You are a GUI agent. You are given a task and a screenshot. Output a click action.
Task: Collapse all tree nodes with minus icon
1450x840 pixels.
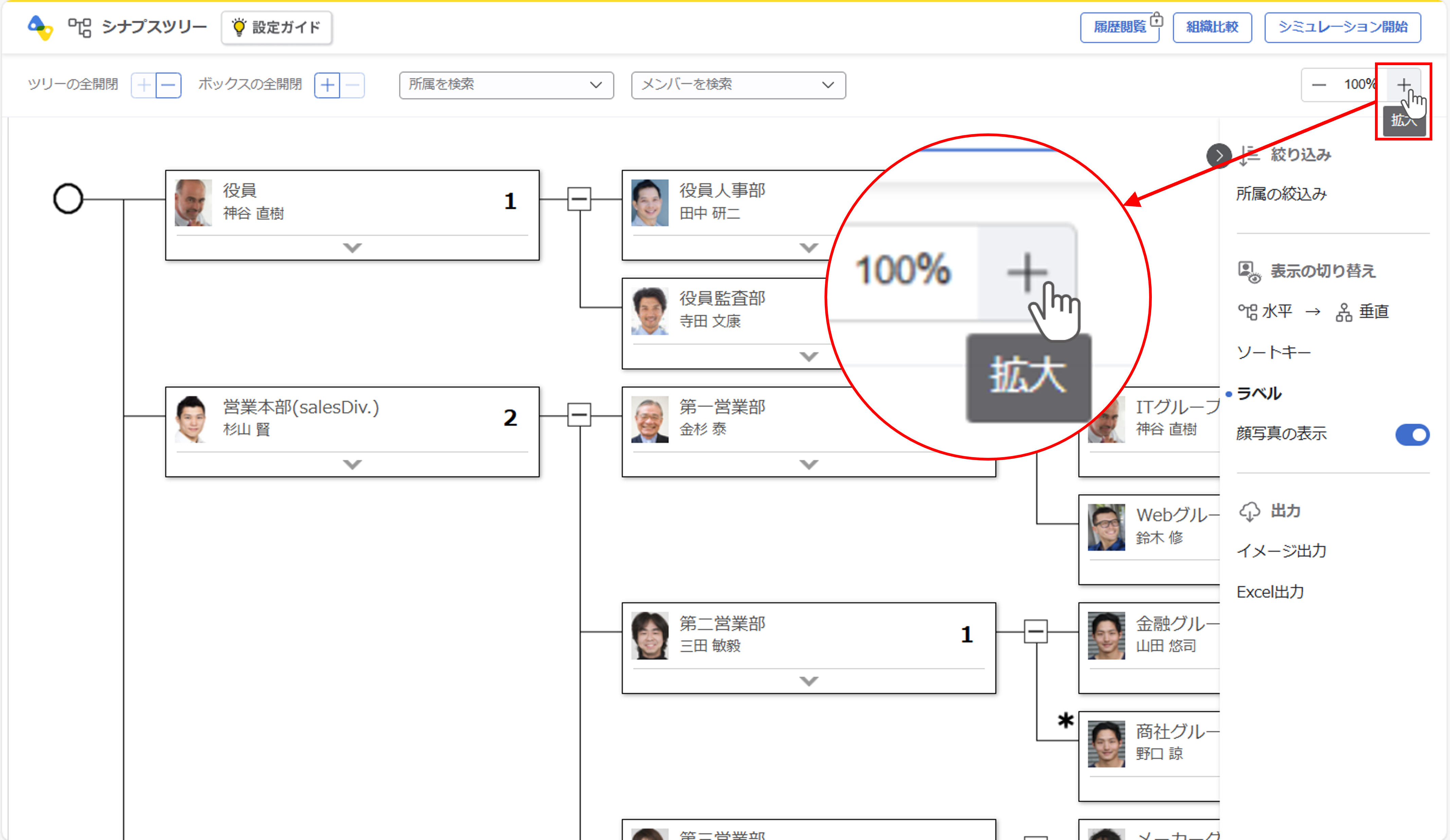pos(168,85)
